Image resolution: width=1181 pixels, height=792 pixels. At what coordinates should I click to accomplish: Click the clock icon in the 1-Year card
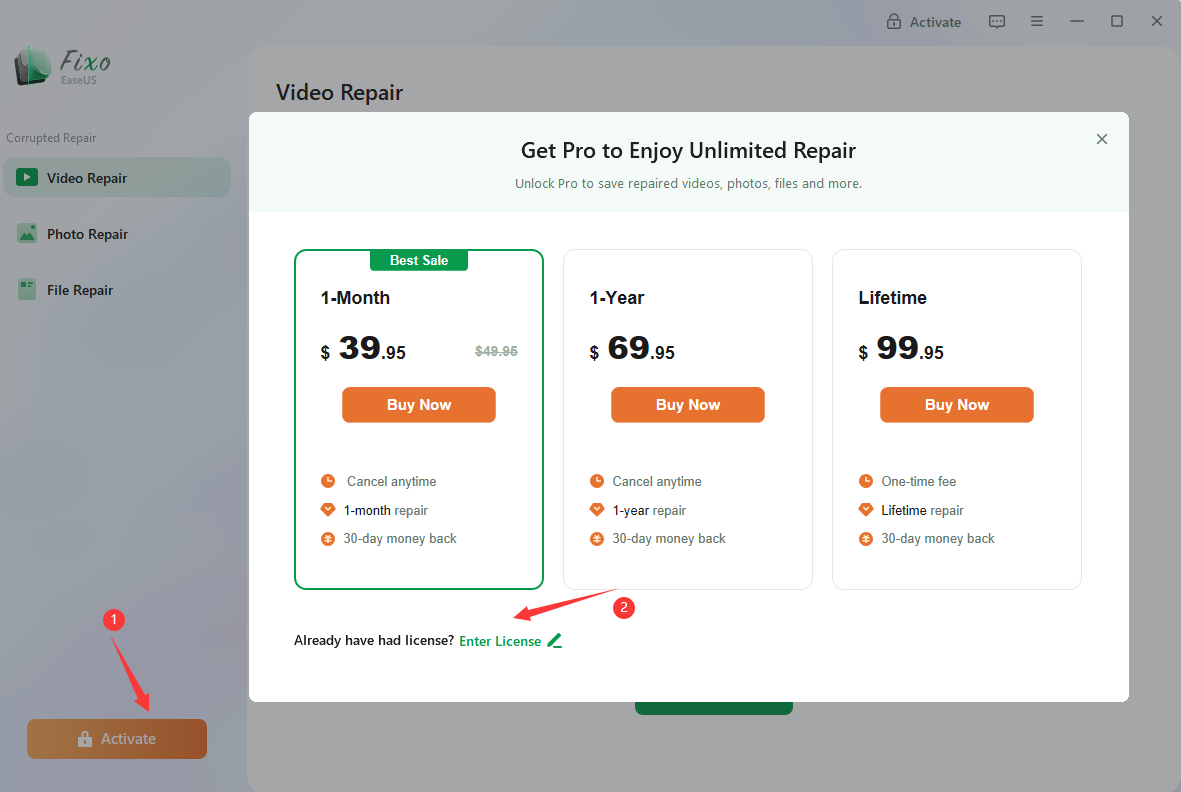coord(597,481)
